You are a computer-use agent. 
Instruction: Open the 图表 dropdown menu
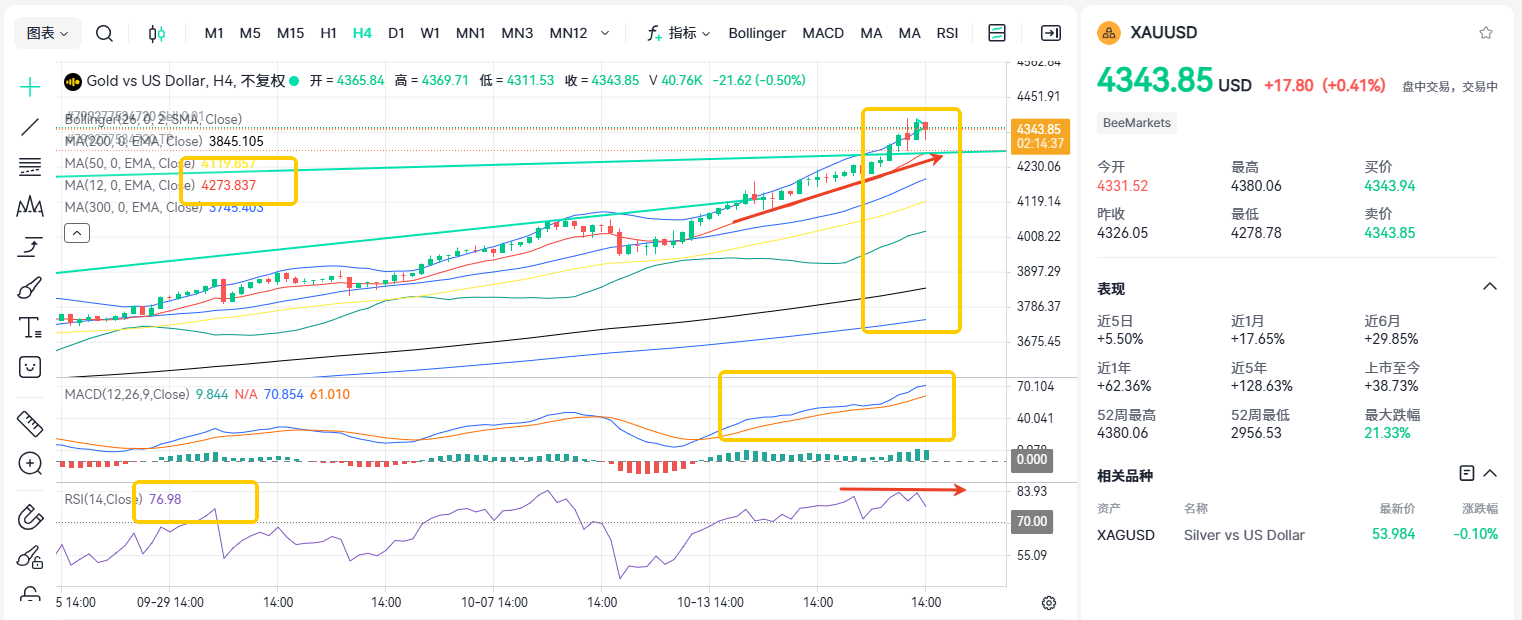point(47,33)
